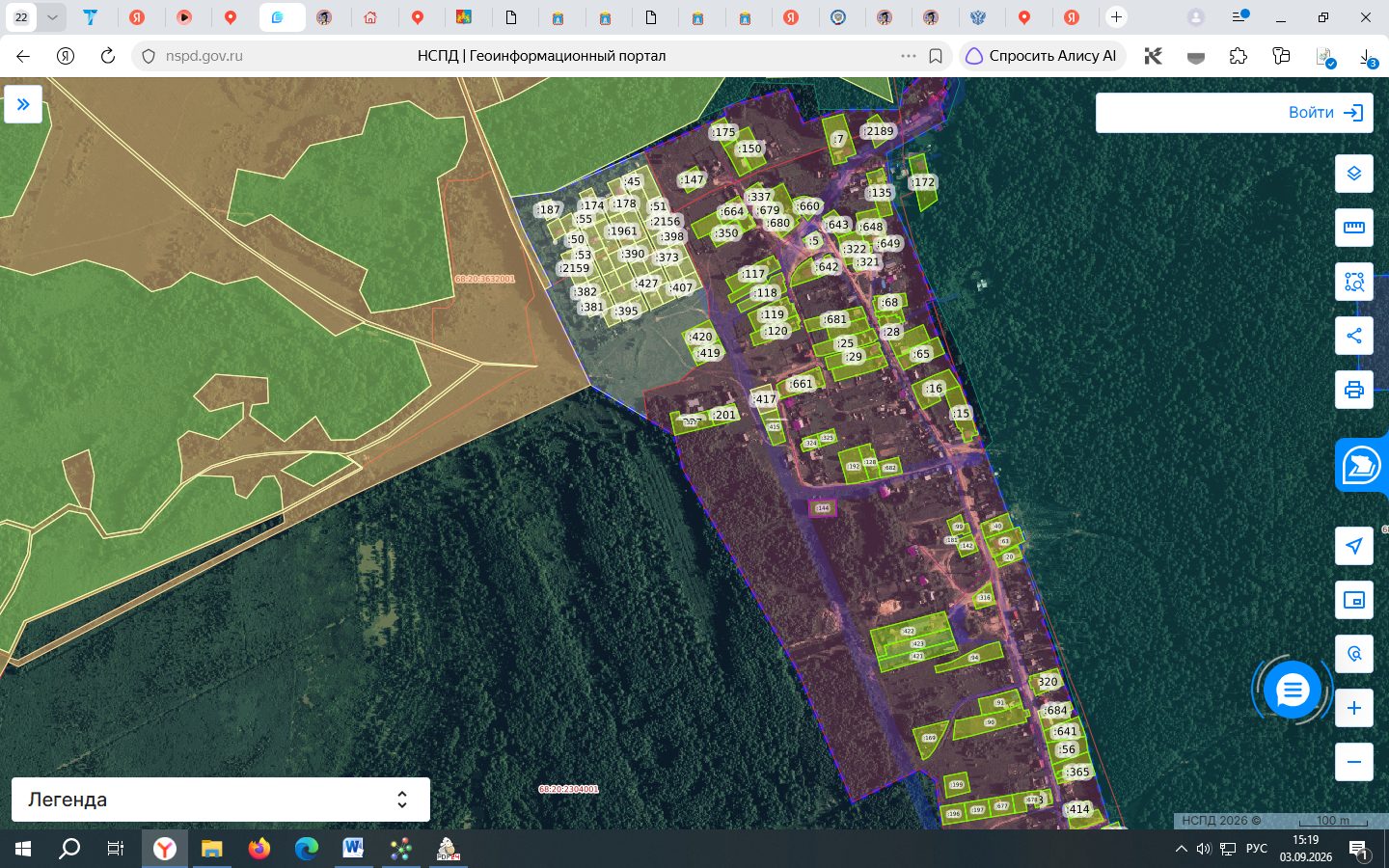Switch to the first Yandex Я tab
Image resolution: width=1389 pixels, height=868 pixels.
tap(137, 17)
